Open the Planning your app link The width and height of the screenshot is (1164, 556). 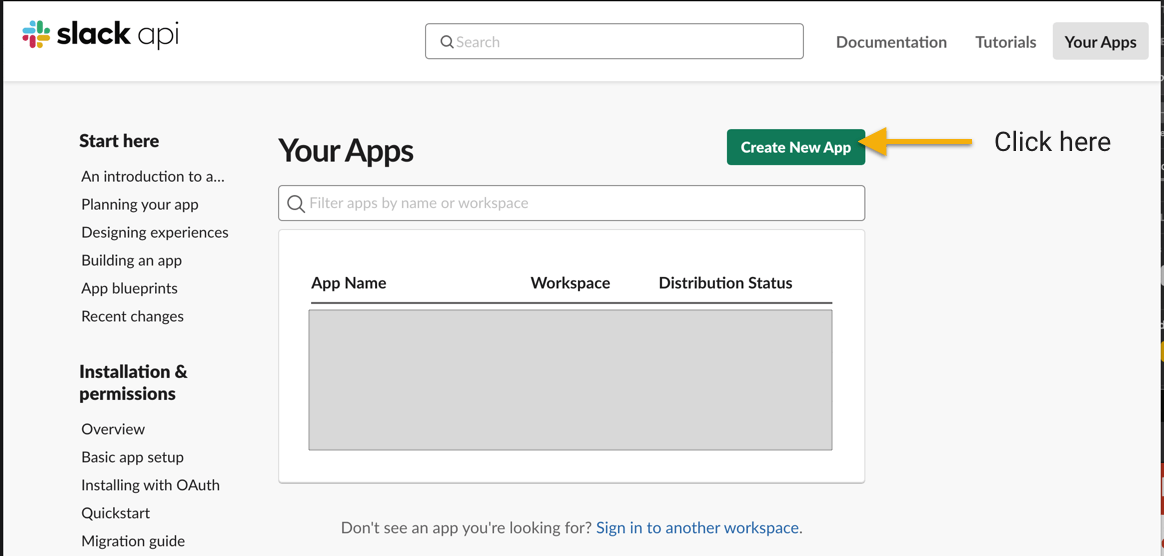click(x=140, y=205)
